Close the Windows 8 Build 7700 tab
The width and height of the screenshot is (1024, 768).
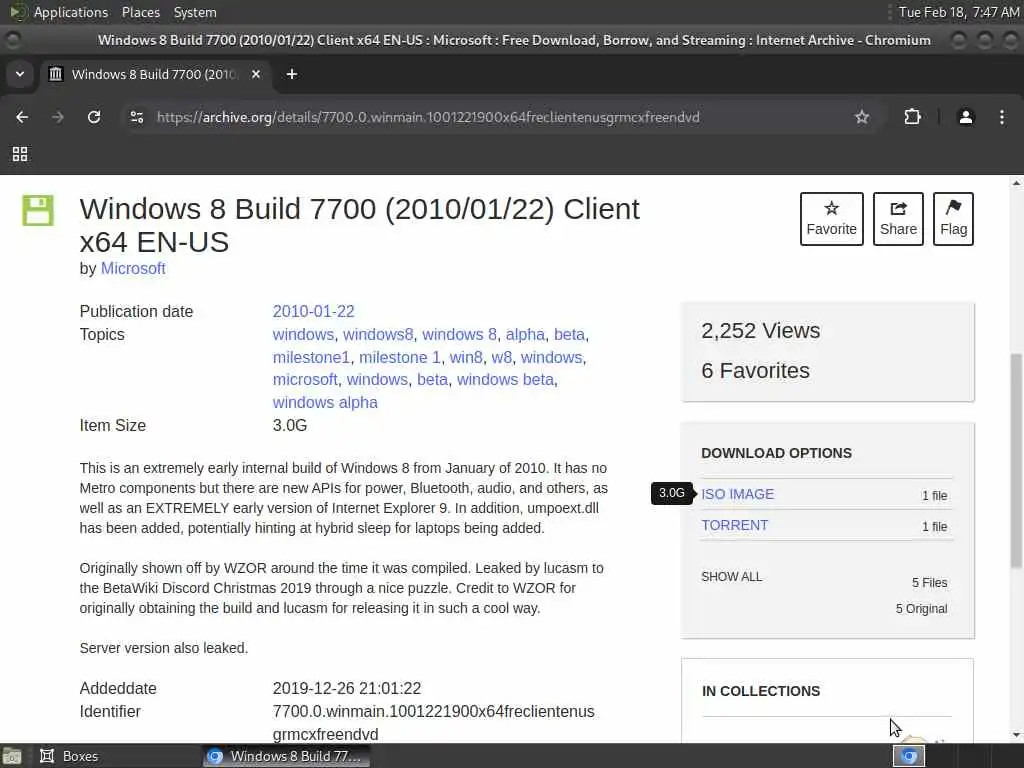(256, 74)
